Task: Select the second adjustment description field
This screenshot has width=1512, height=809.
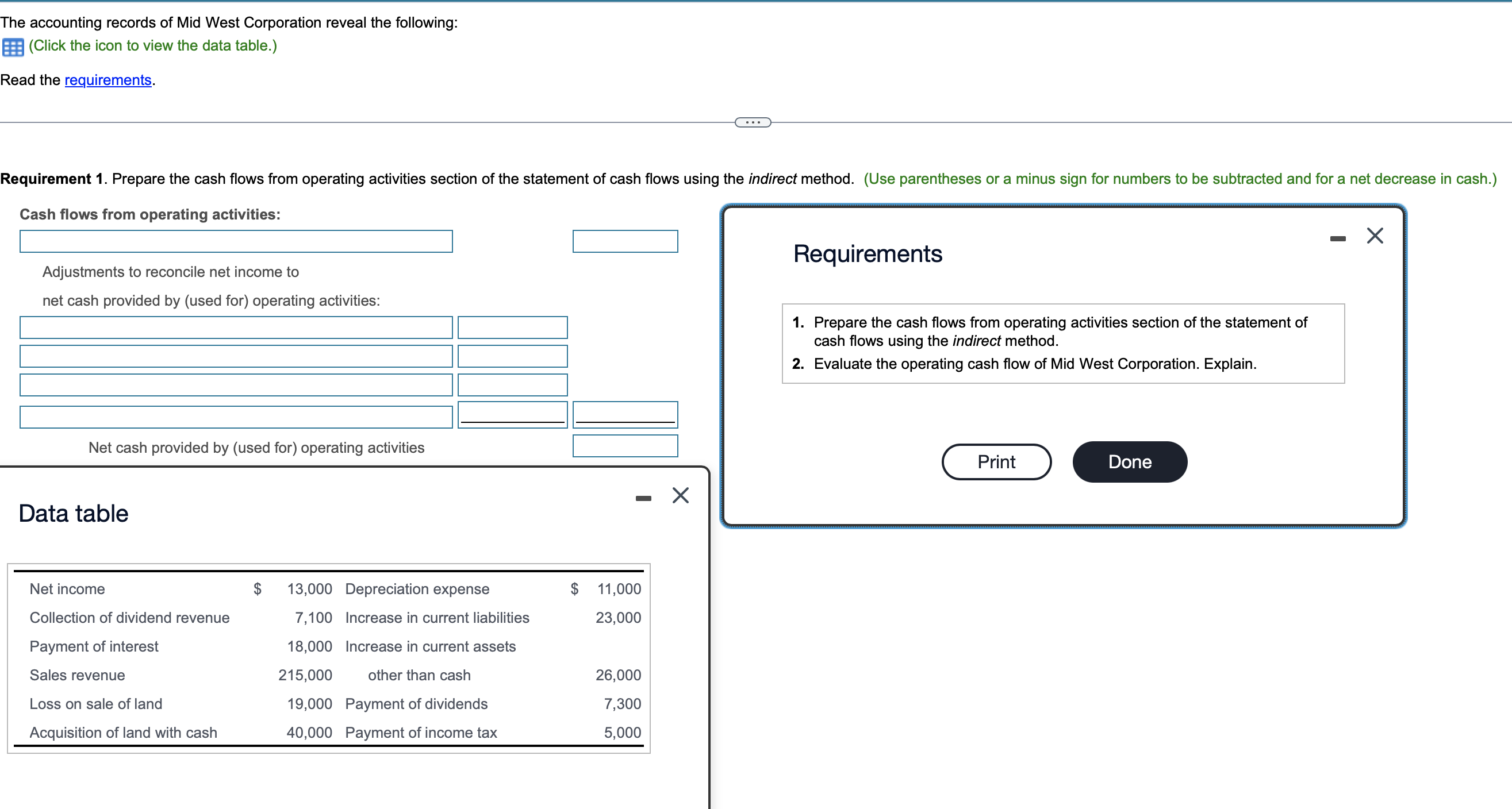Action: pos(236,356)
